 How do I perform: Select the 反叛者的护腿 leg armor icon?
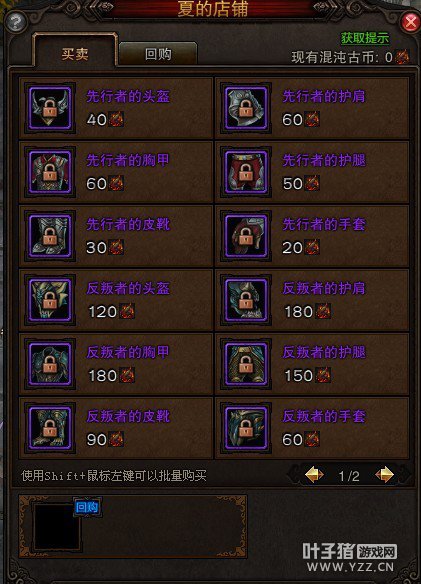pyautogui.click(x=246, y=364)
